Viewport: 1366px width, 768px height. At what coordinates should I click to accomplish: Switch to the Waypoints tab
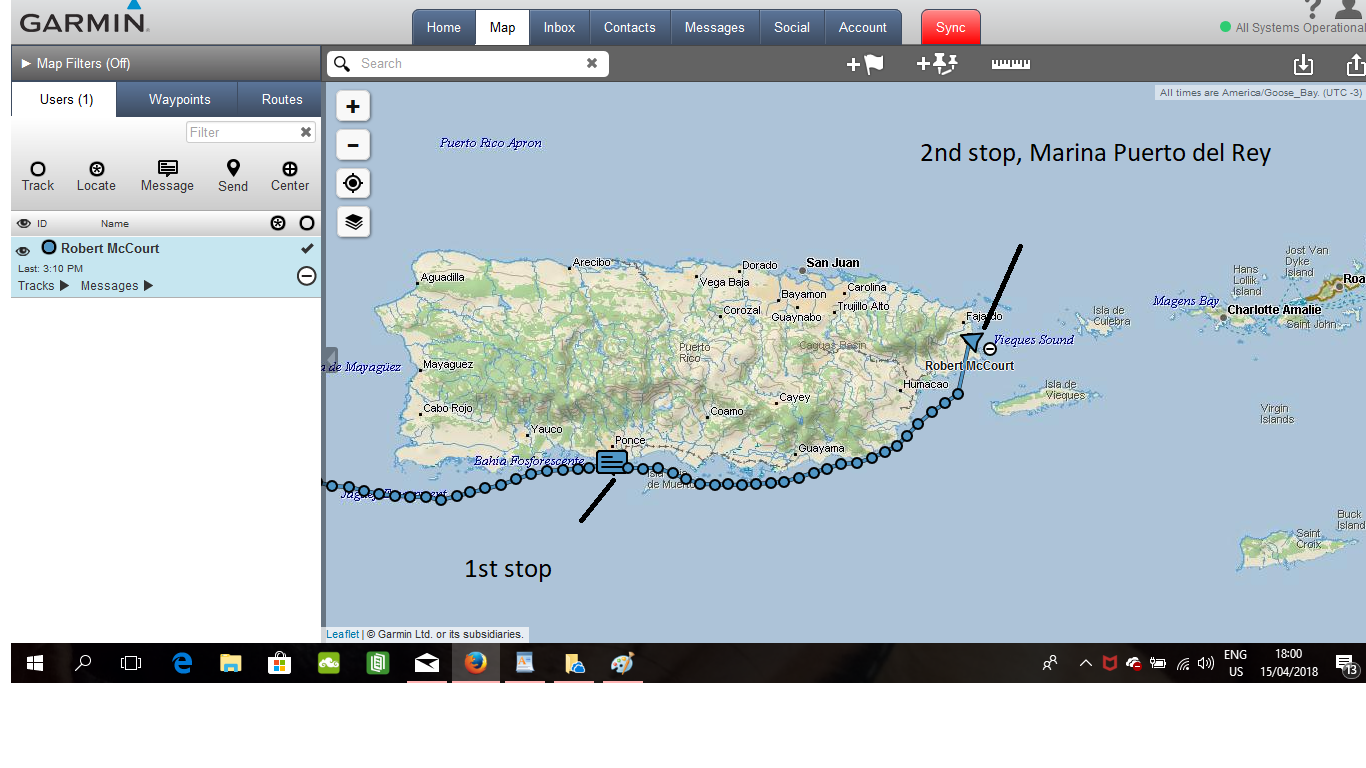pos(179,100)
